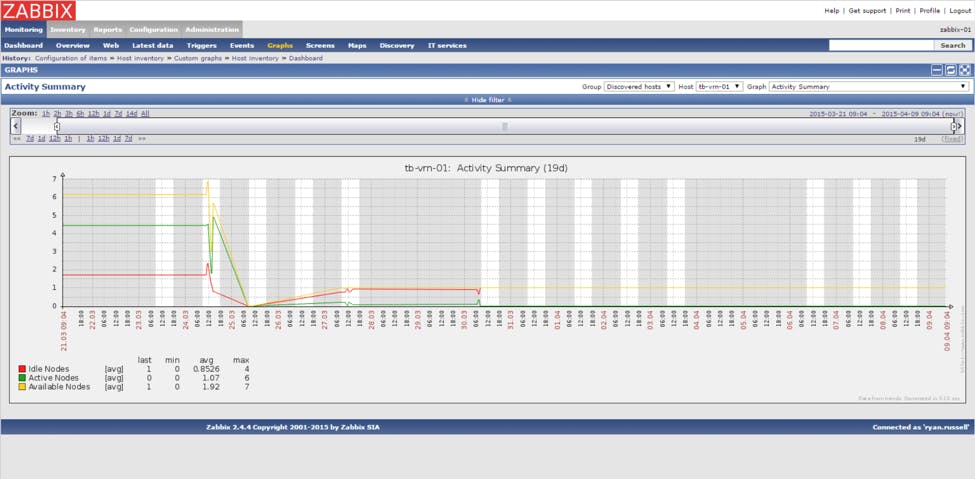Click the right arrow of the time scrollbar

point(959,126)
